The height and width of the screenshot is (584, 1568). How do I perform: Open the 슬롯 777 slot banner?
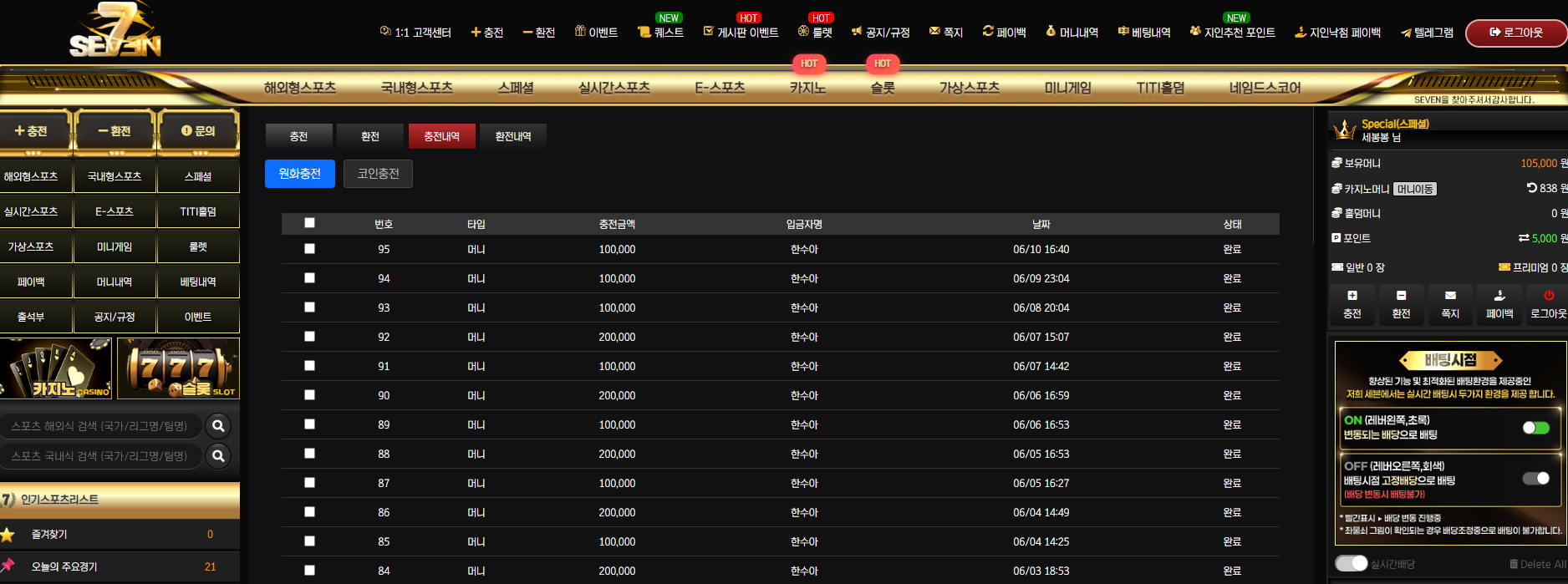[x=178, y=368]
